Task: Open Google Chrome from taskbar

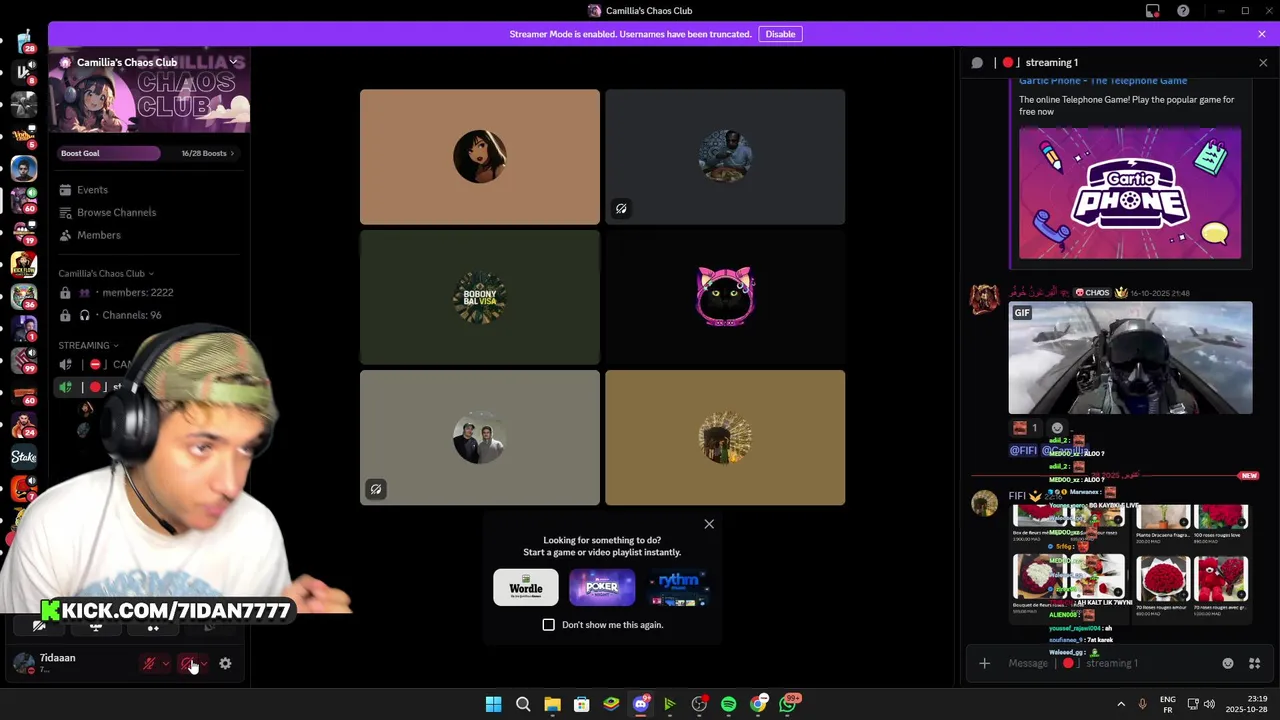Action: tap(758, 704)
